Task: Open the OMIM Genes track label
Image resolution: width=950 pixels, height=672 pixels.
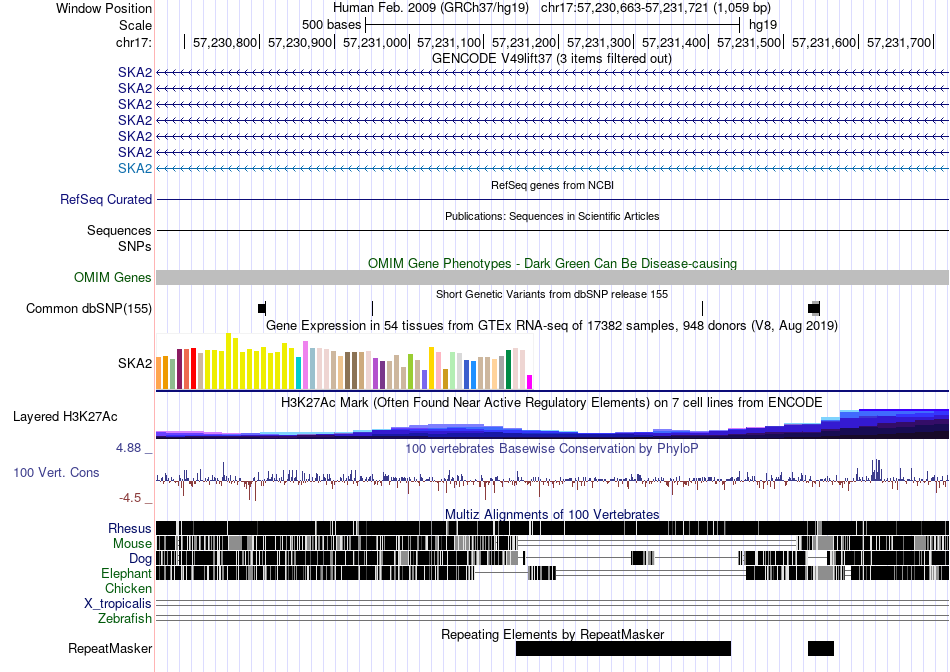Action: point(113,278)
